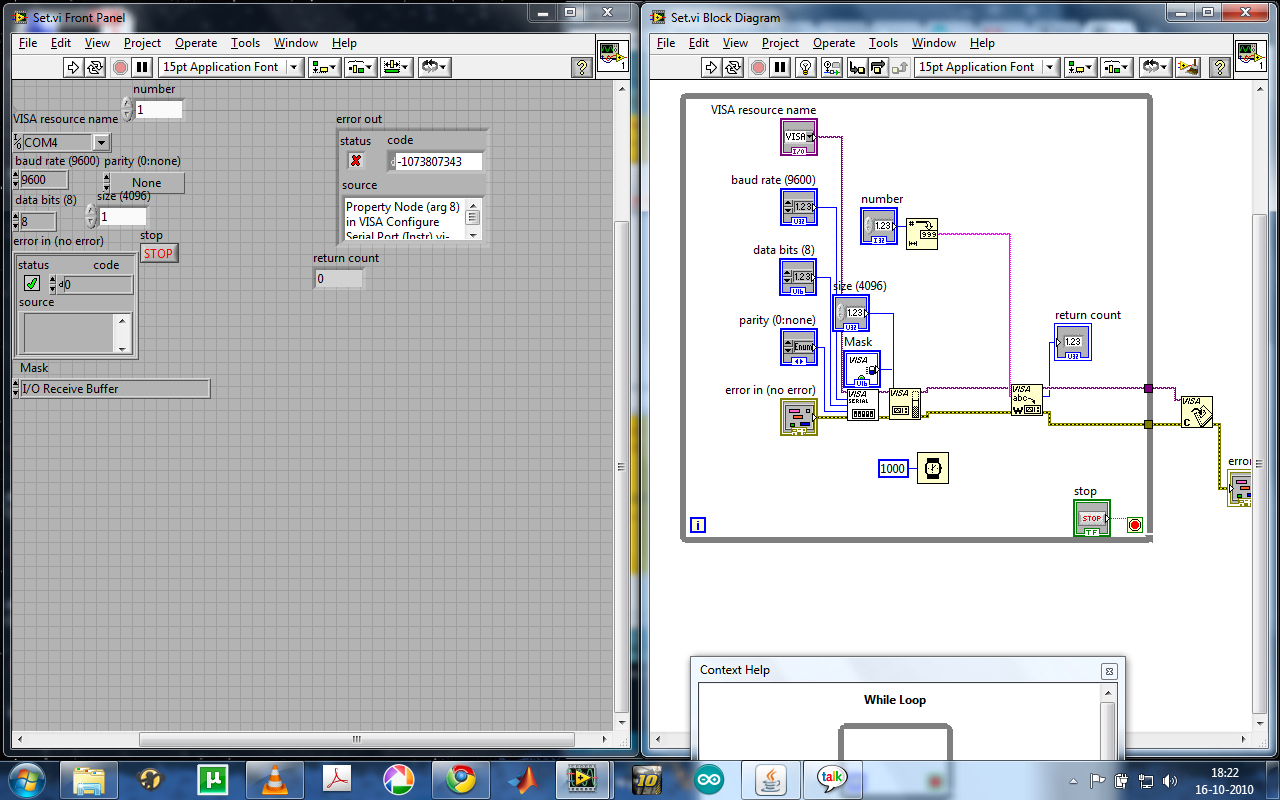Open Front Panel Resize Objects dropdown
Viewport: 1280px width, 800px height.
(397, 67)
